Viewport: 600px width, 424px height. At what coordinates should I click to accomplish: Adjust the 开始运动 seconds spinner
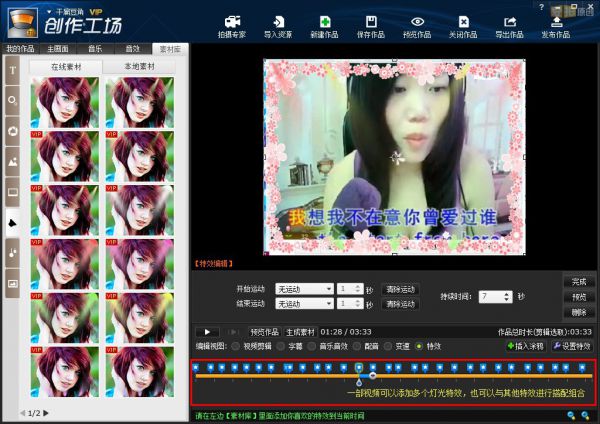click(x=358, y=289)
